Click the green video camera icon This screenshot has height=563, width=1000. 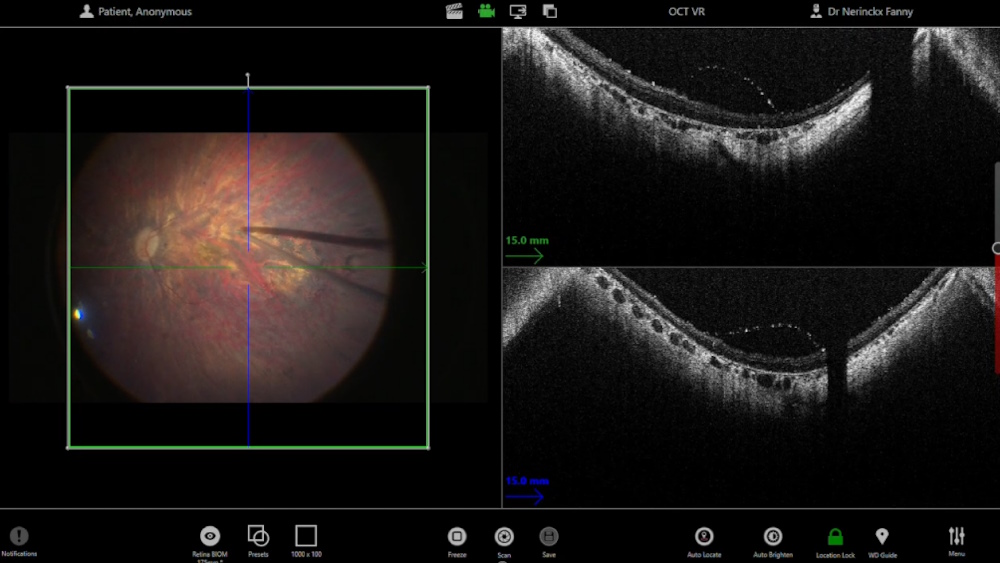pos(486,12)
